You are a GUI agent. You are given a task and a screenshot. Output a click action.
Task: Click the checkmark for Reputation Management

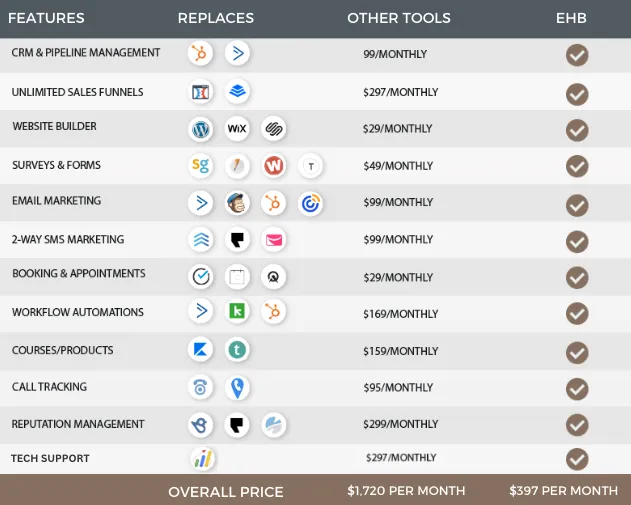pyautogui.click(x=577, y=425)
